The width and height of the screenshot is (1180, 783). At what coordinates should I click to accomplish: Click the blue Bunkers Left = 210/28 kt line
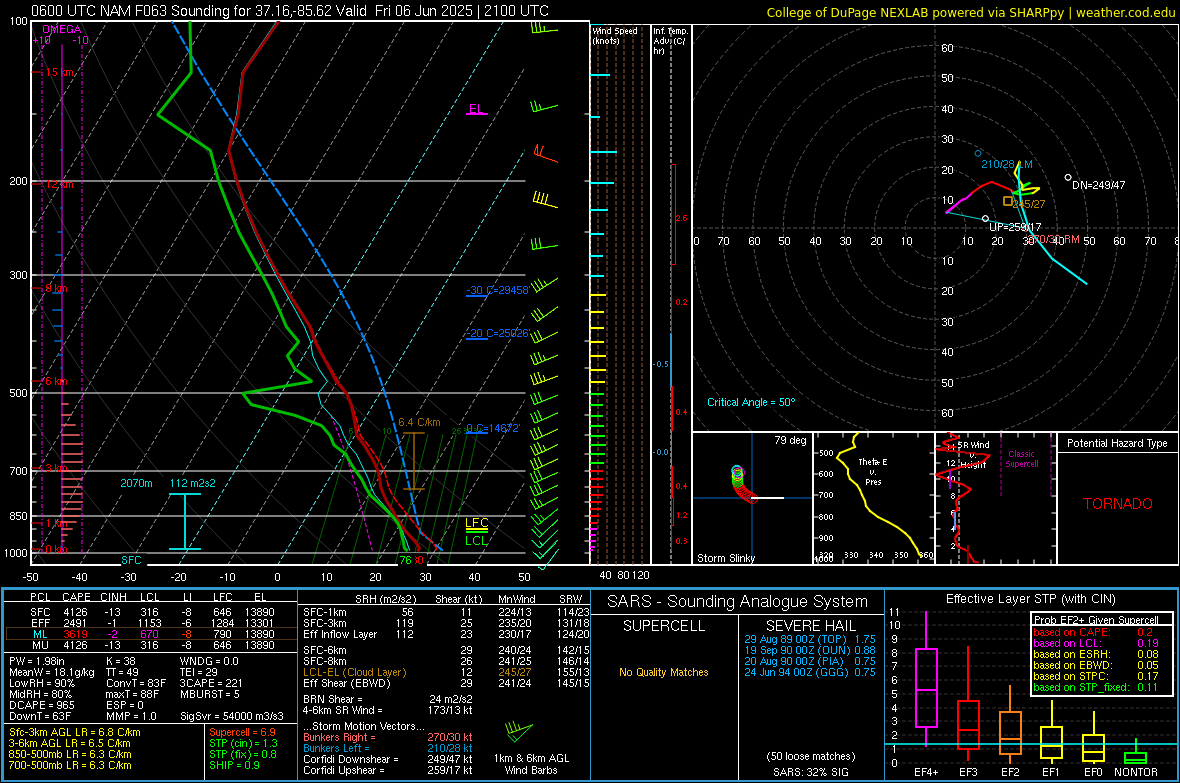click(x=388, y=748)
